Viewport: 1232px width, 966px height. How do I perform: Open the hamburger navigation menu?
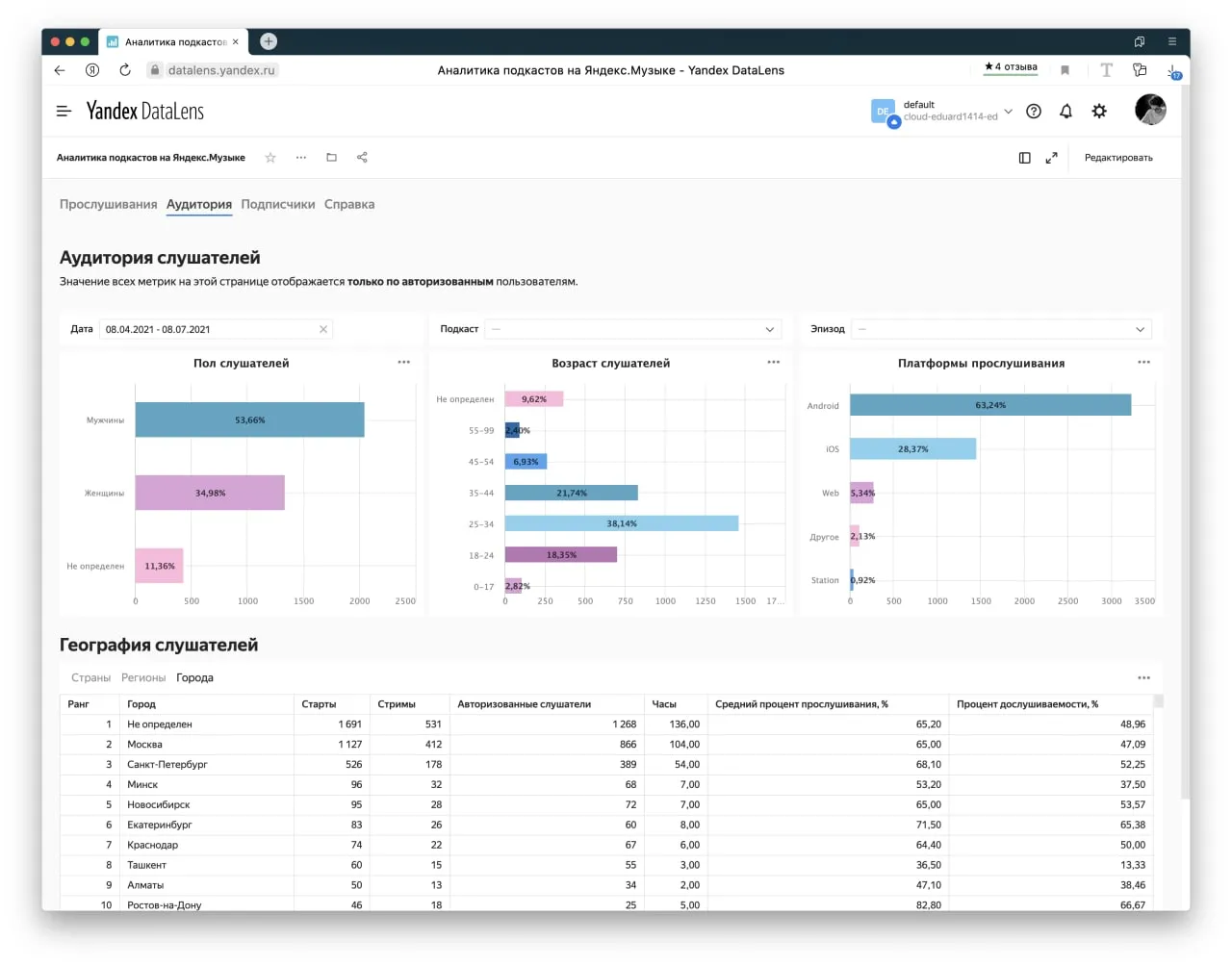coord(64,112)
